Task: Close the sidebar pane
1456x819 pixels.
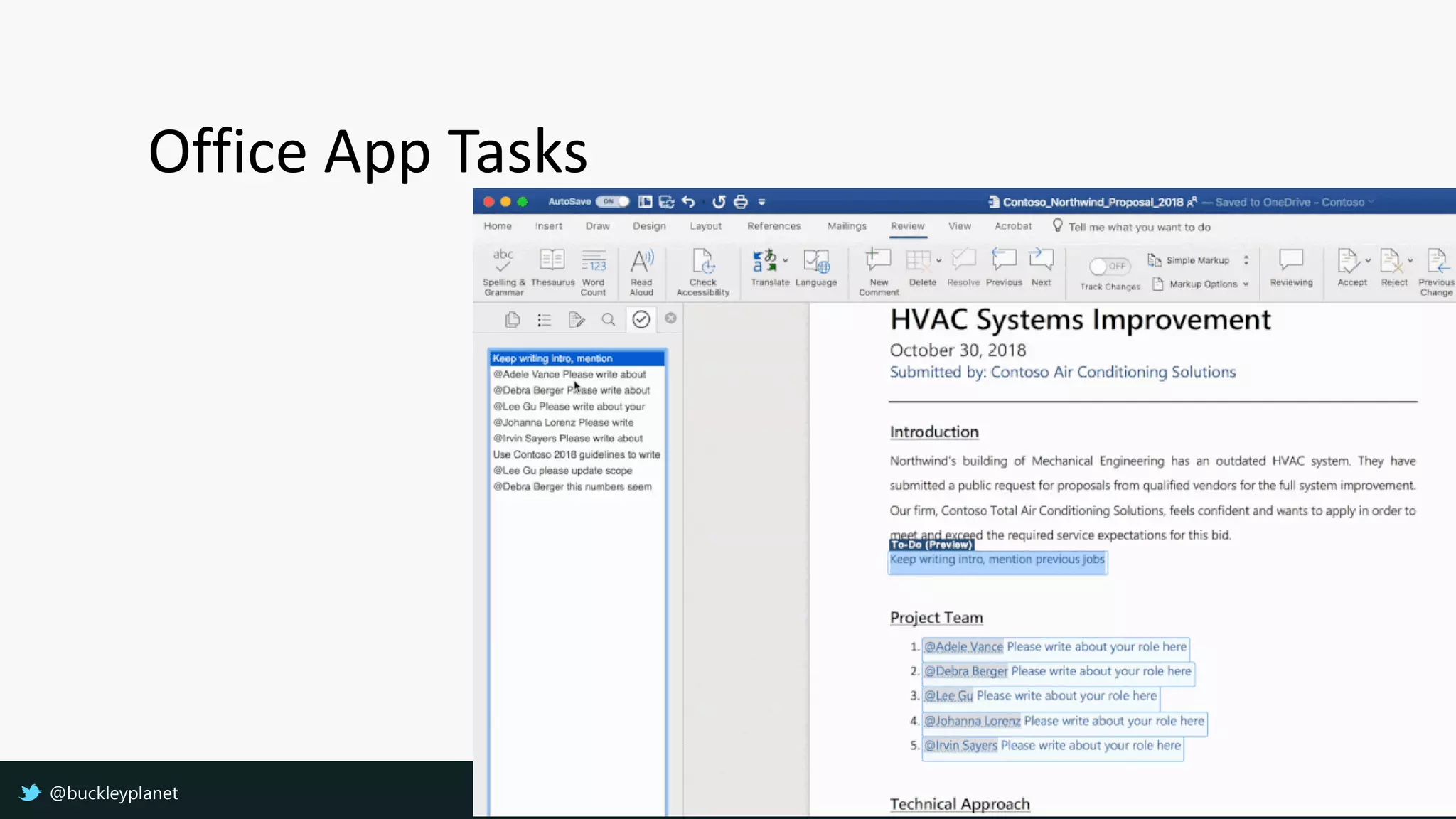Action: point(670,318)
